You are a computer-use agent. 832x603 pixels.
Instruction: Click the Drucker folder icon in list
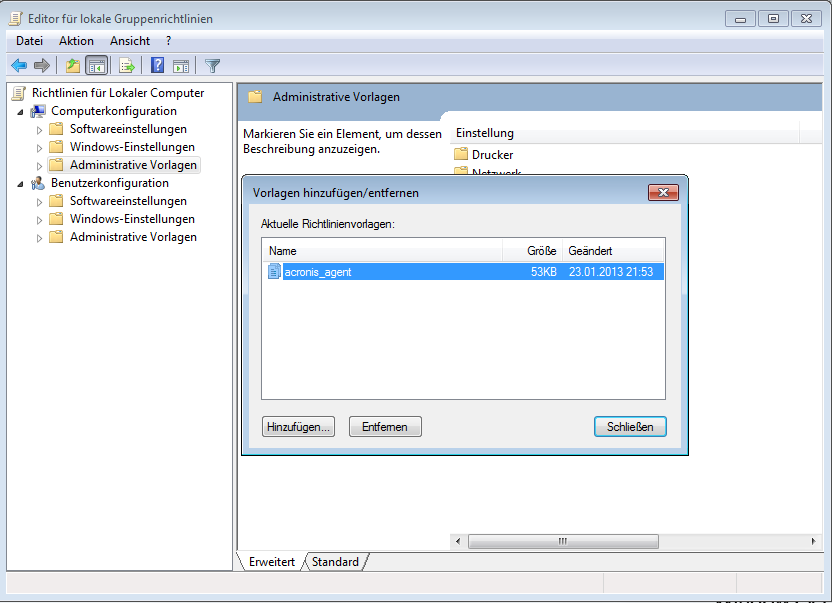(x=461, y=154)
